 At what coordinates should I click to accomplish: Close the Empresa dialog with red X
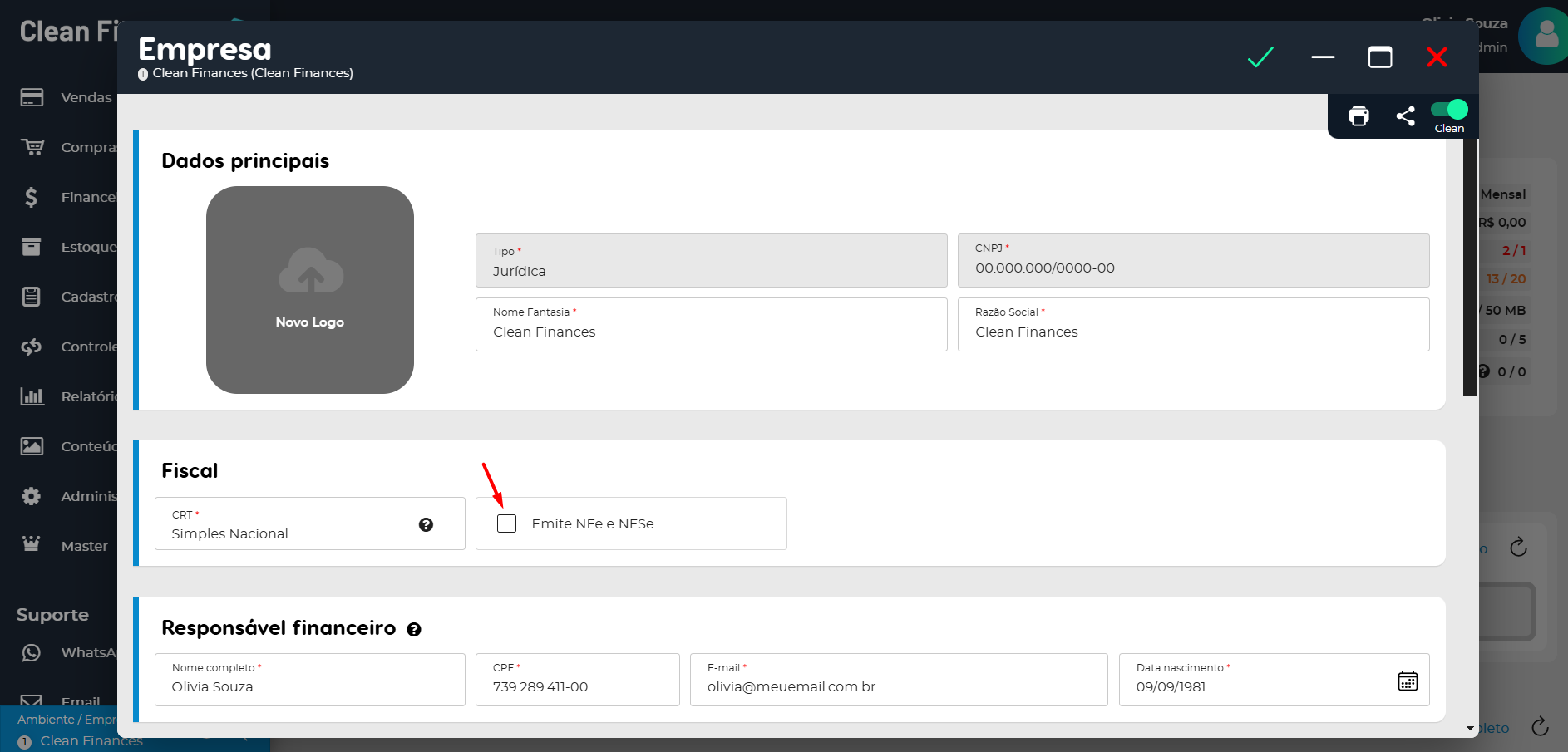[1437, 57]
